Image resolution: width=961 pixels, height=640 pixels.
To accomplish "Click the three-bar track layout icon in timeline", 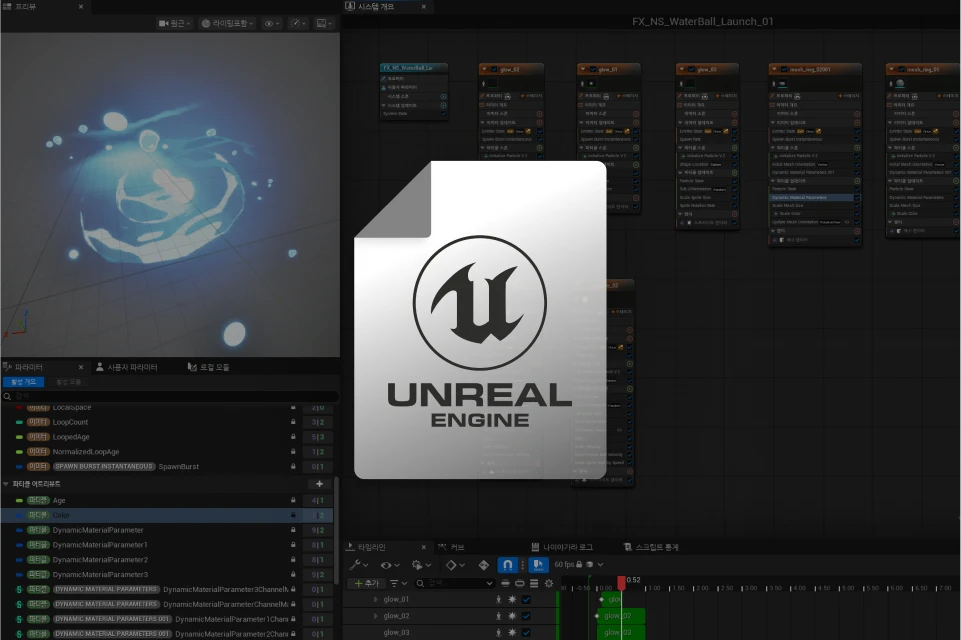I will [x=534, y=583].
